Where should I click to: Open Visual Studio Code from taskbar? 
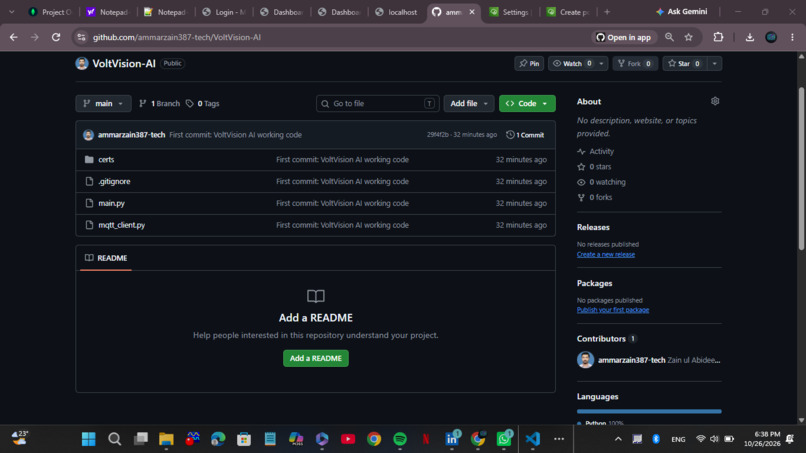533,439
